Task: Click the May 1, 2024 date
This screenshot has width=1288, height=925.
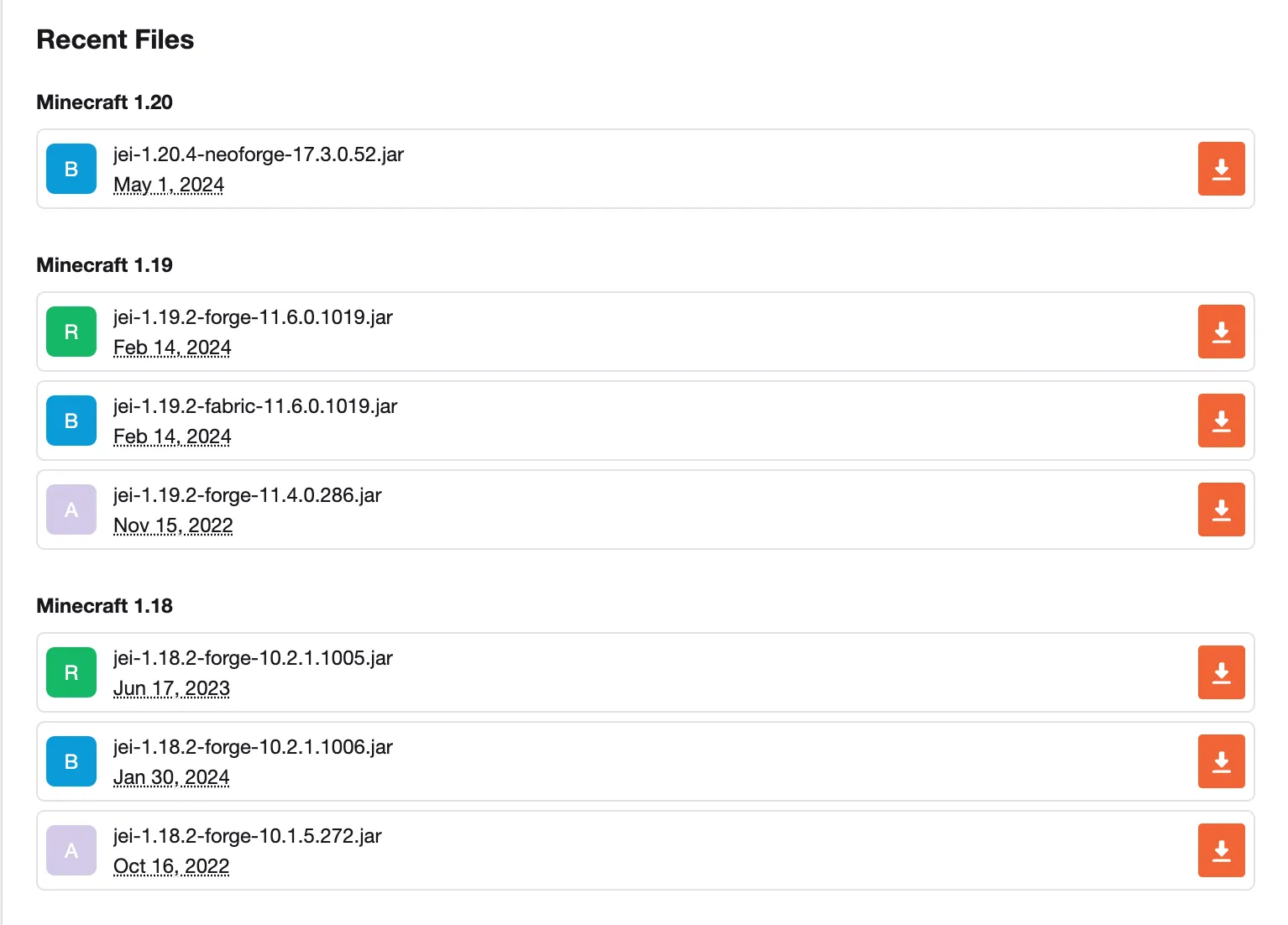Action: [169, 185]
